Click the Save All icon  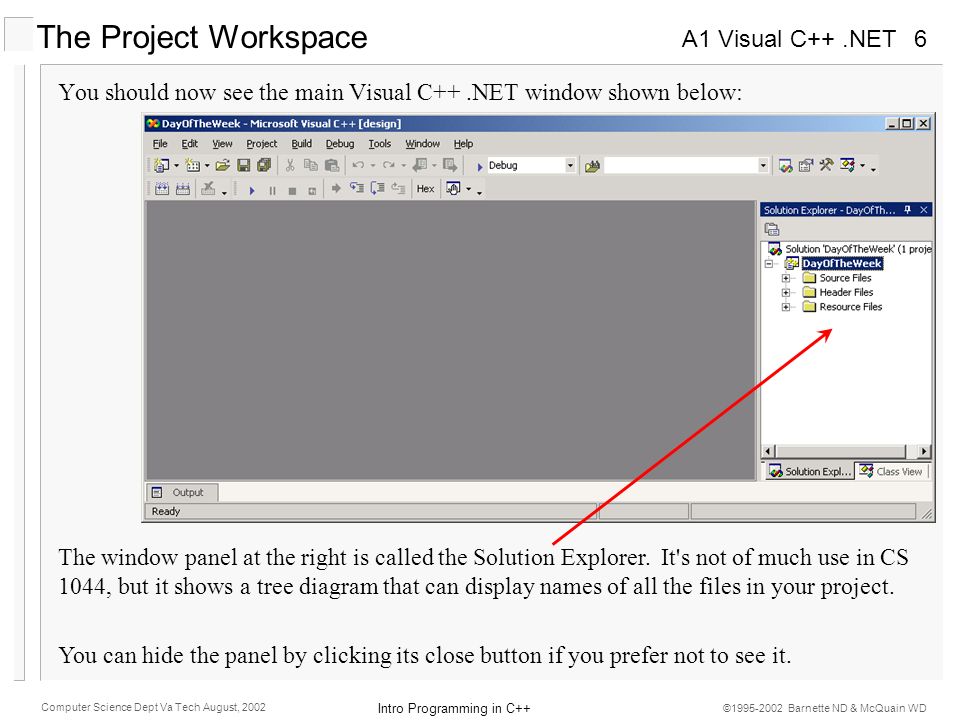pyautogui.click(x=264, y=165)
